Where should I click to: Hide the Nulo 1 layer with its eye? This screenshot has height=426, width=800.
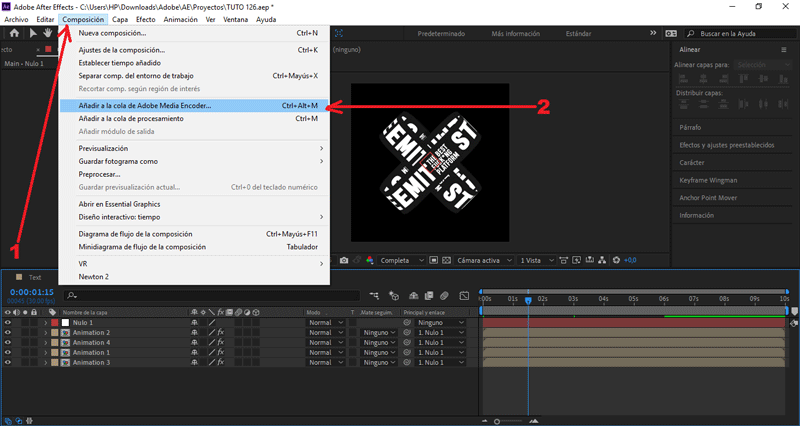click(8, 323)
